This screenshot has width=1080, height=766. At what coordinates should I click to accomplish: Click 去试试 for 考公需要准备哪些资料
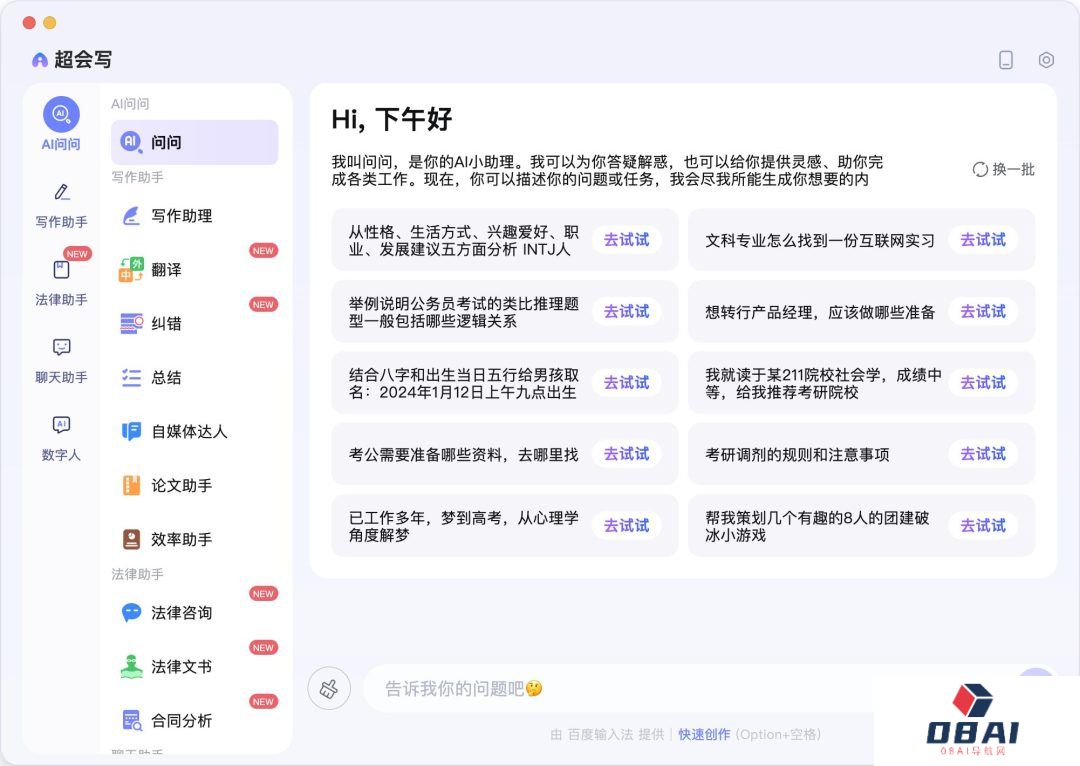626,454
